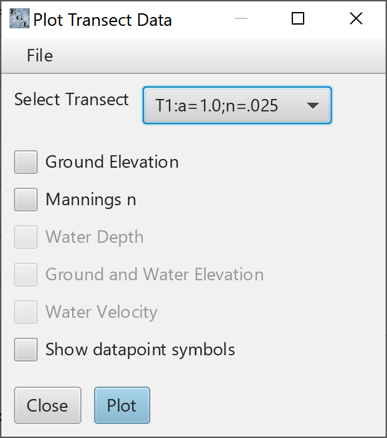Screen dimensions: 387x438
Task: Click the dropdown arrow of transect selector
Action: click(x=313, y=106)
